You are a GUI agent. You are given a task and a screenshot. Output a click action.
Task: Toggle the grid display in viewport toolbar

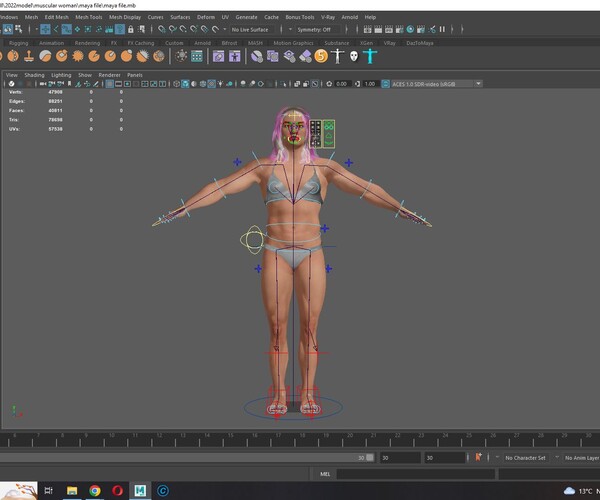[x=109, y=84]
